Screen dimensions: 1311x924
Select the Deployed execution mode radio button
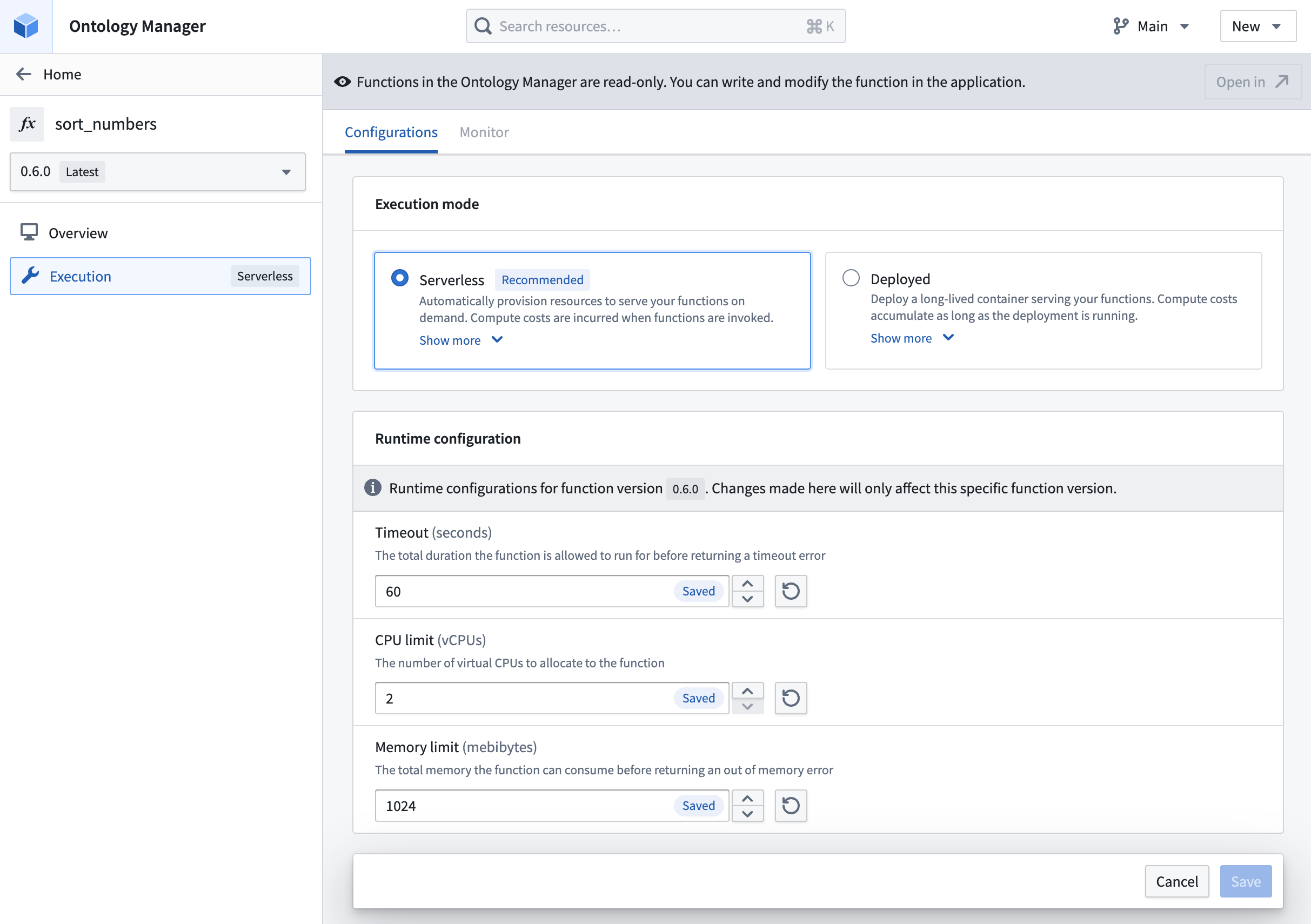coord(851,278)
